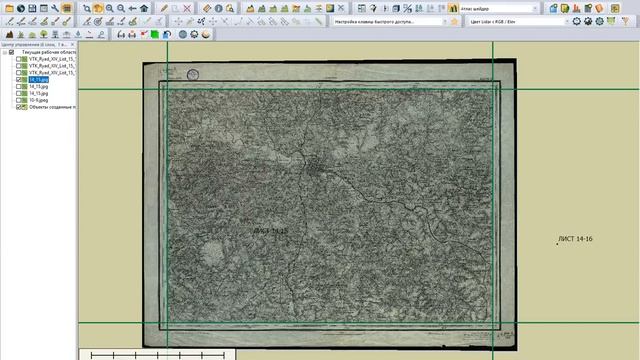Select the Measure ruler tool
The width and height of the screenshot is (640, 360).
pos(207,8)
